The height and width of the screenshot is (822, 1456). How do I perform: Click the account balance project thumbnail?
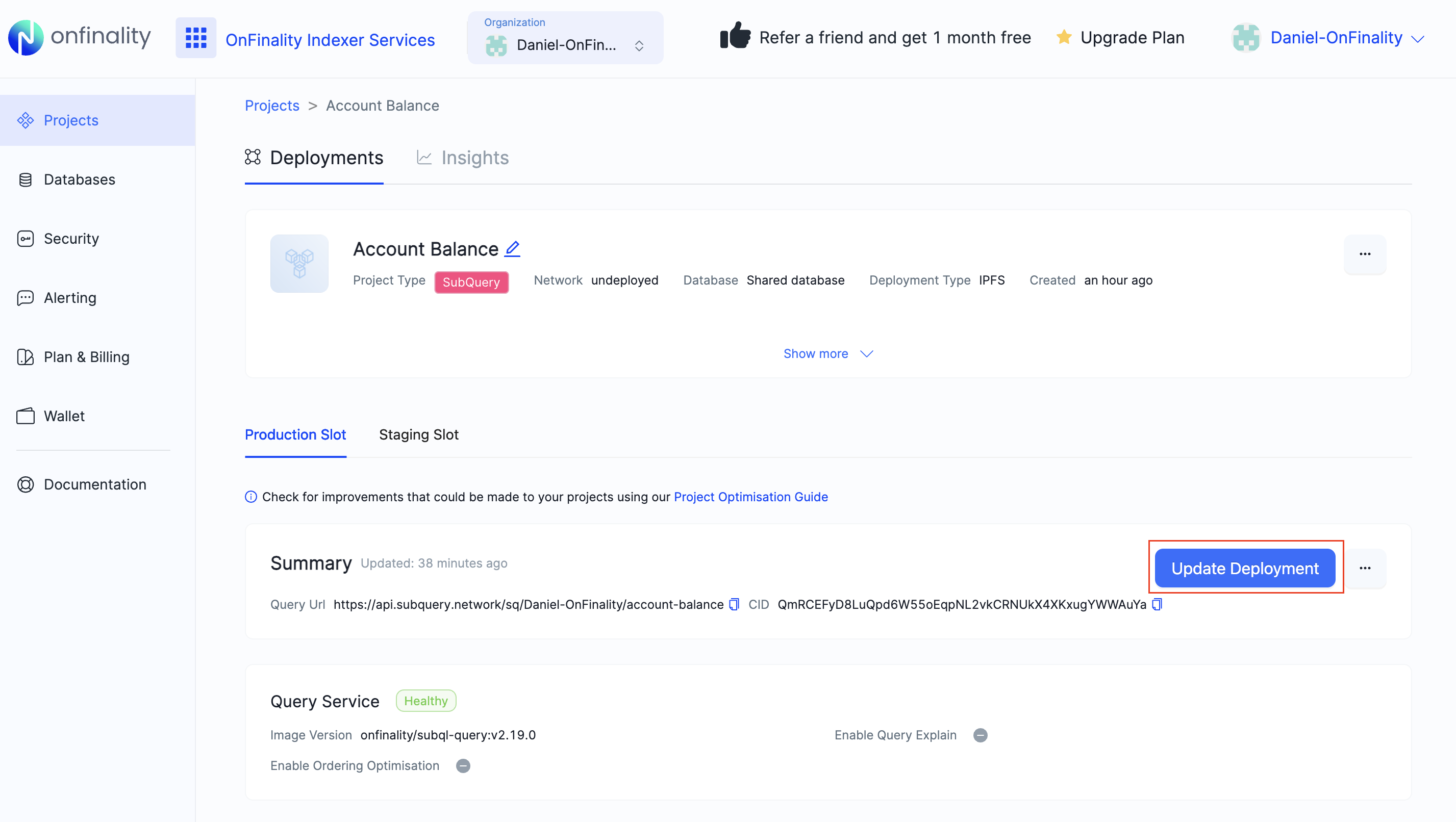pos(299,264)
